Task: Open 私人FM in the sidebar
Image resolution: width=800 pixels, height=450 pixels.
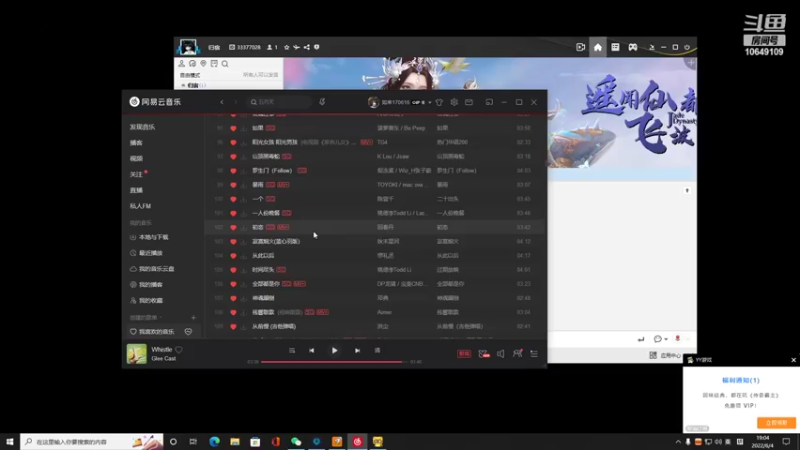Action: click(x=140, y=206)
